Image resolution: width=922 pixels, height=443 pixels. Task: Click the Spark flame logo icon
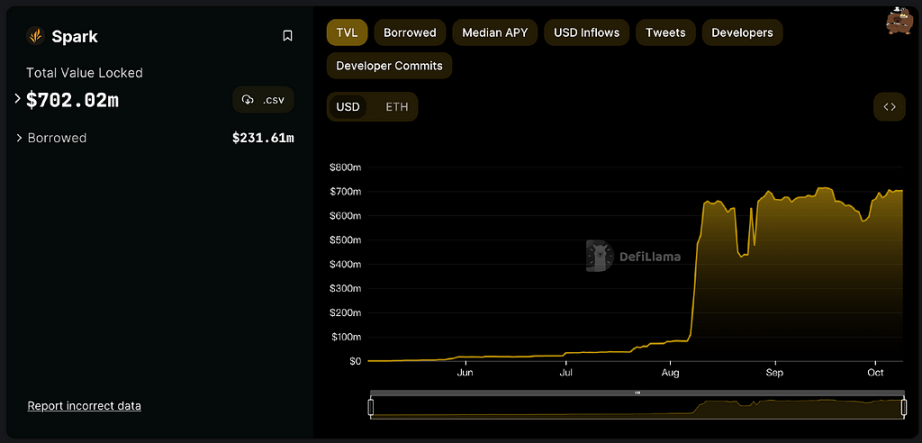tap(35, 36)
